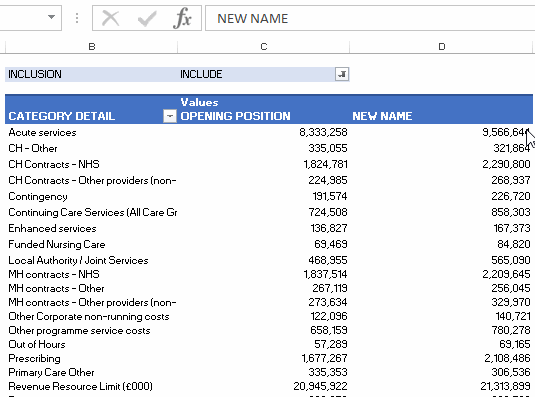Select the Primary Care Other row label
Image resolution: width=535 pixels, height=397 pixels.
(x=51, y=372)
